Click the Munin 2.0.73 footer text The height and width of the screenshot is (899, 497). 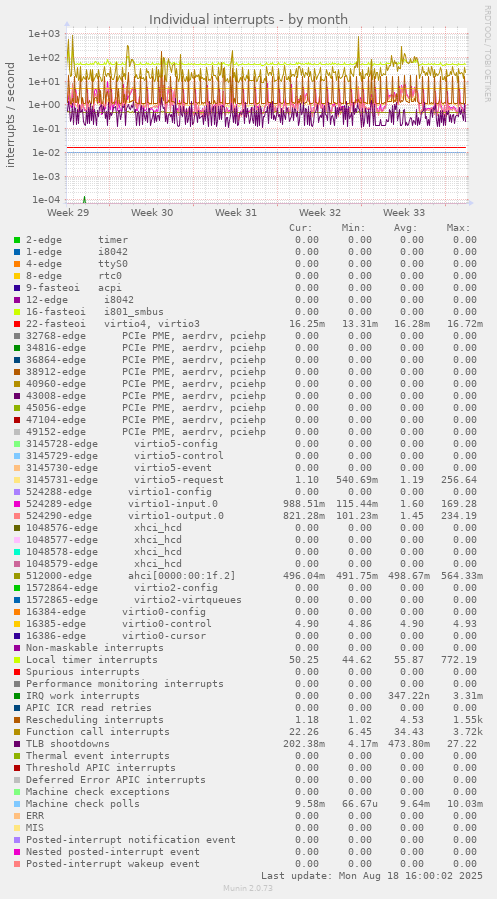pos(248,888)
